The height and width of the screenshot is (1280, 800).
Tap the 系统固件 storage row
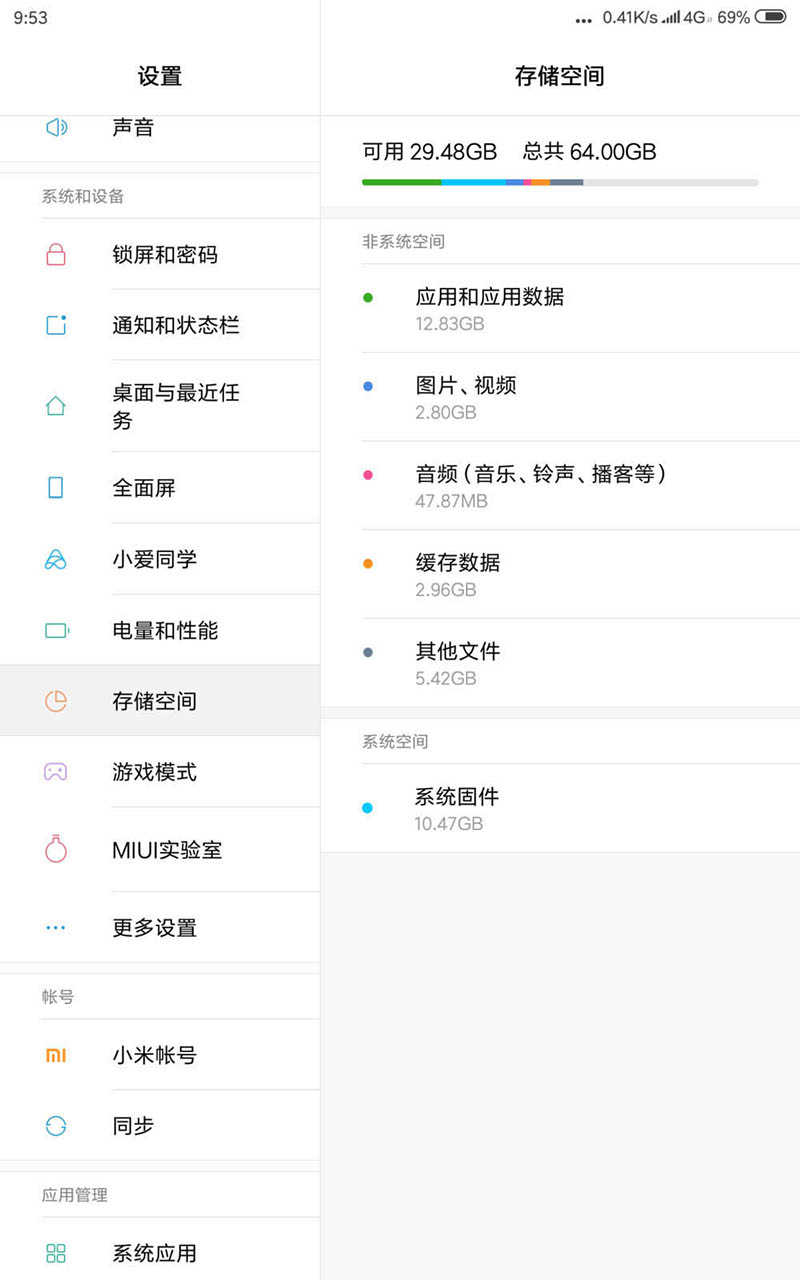click(560, 808)
